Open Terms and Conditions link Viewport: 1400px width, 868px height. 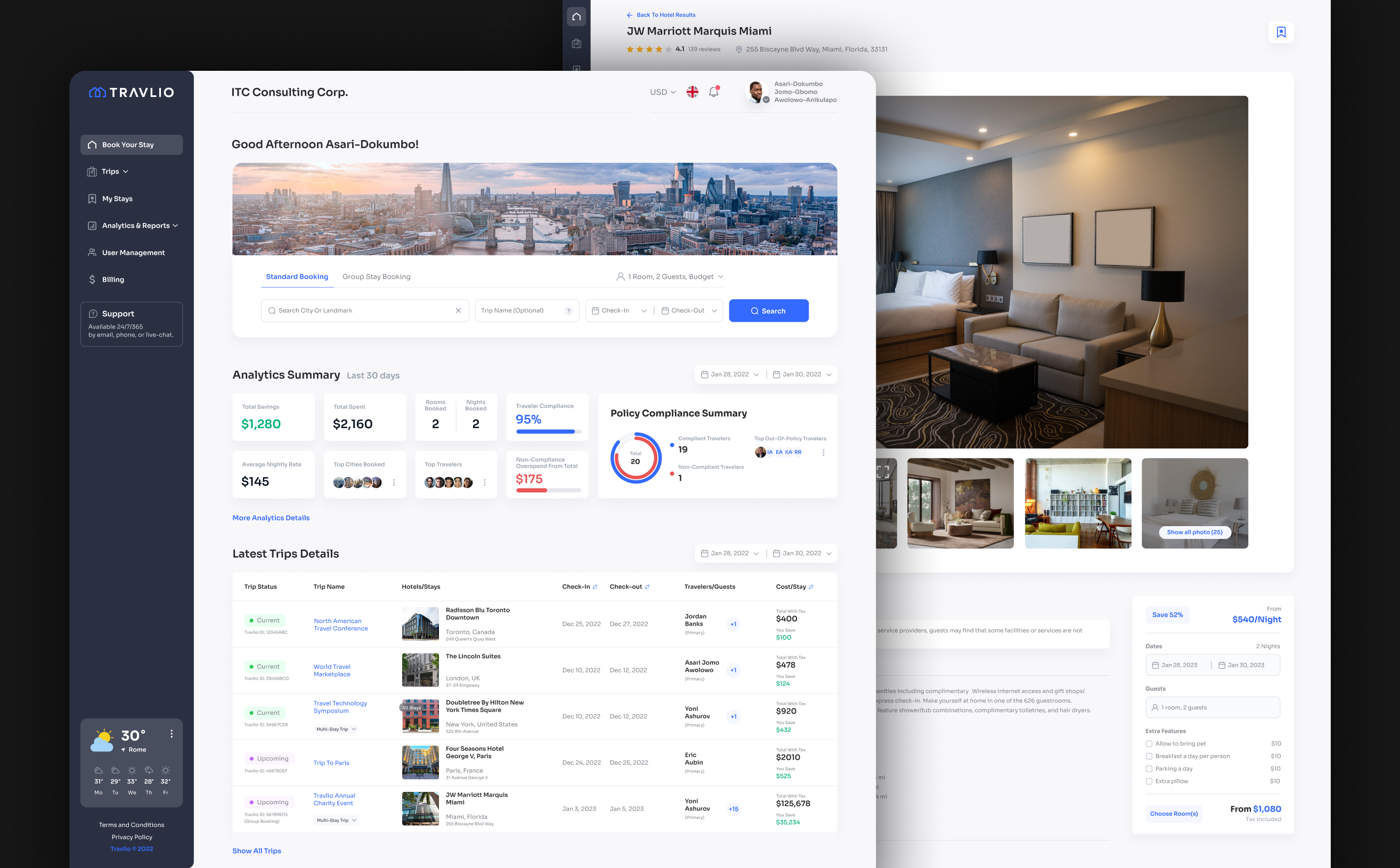point(132,825)
